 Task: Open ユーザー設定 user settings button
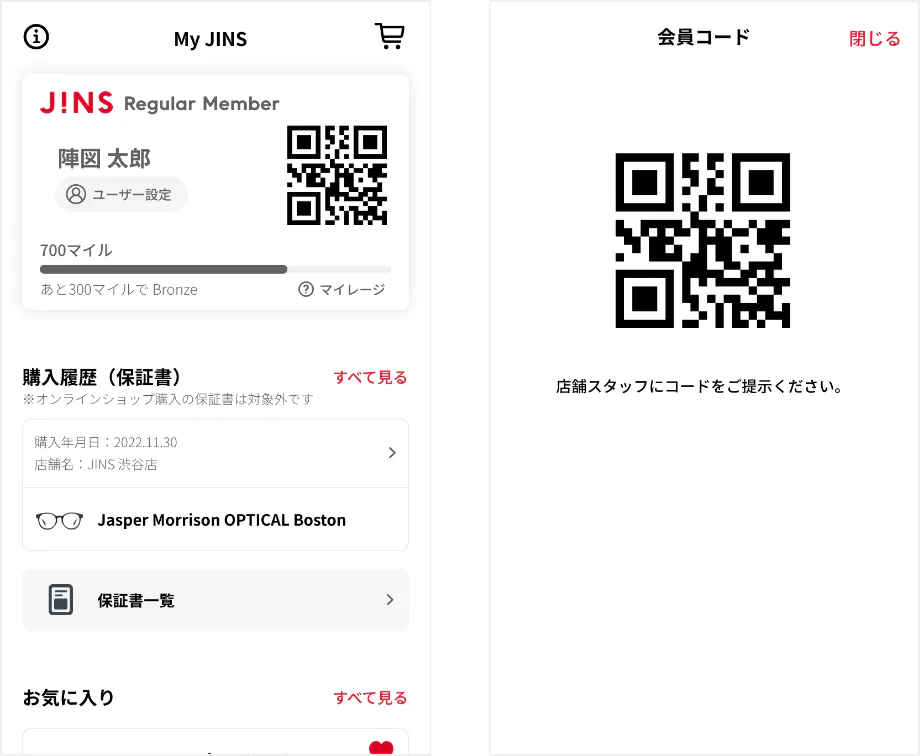[x=121, y=194]
